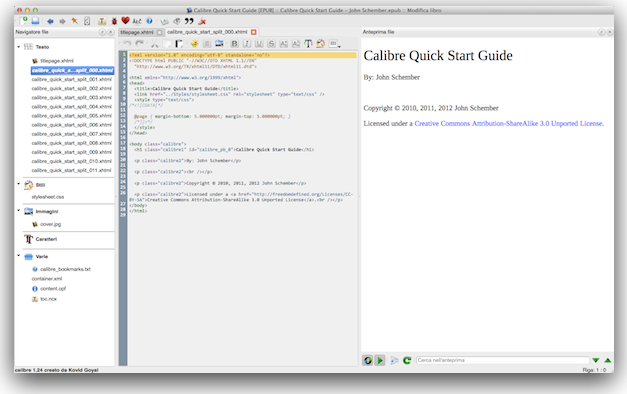Click the insert image picture icon
This screenshot has width=627, height=394.
pos(219,43)
